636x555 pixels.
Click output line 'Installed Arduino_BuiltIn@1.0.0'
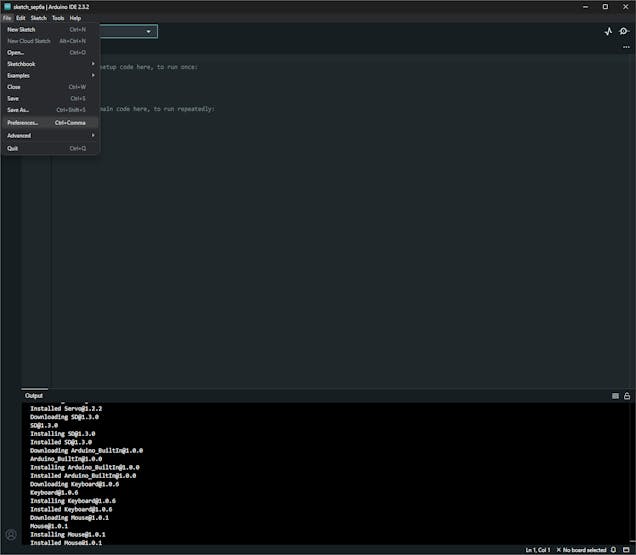click(x=83, y=475)
